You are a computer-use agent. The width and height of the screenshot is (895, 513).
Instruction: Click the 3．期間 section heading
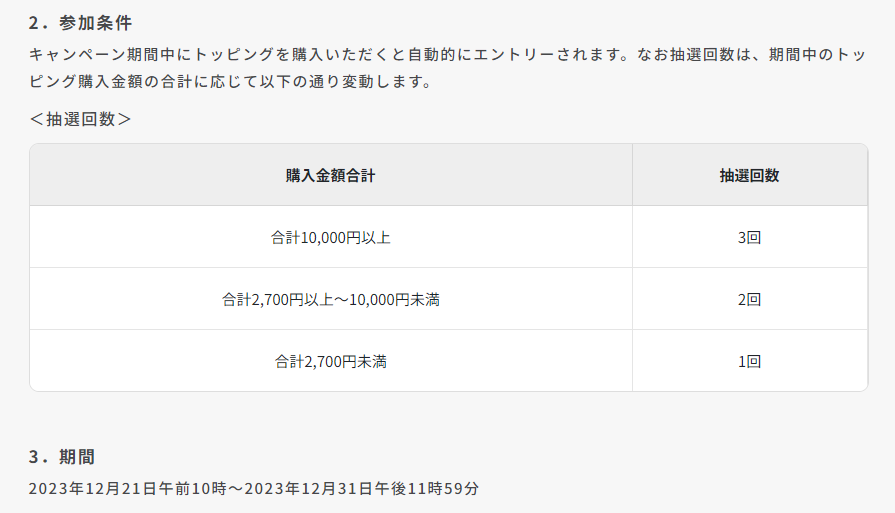(x=62, y=457)
